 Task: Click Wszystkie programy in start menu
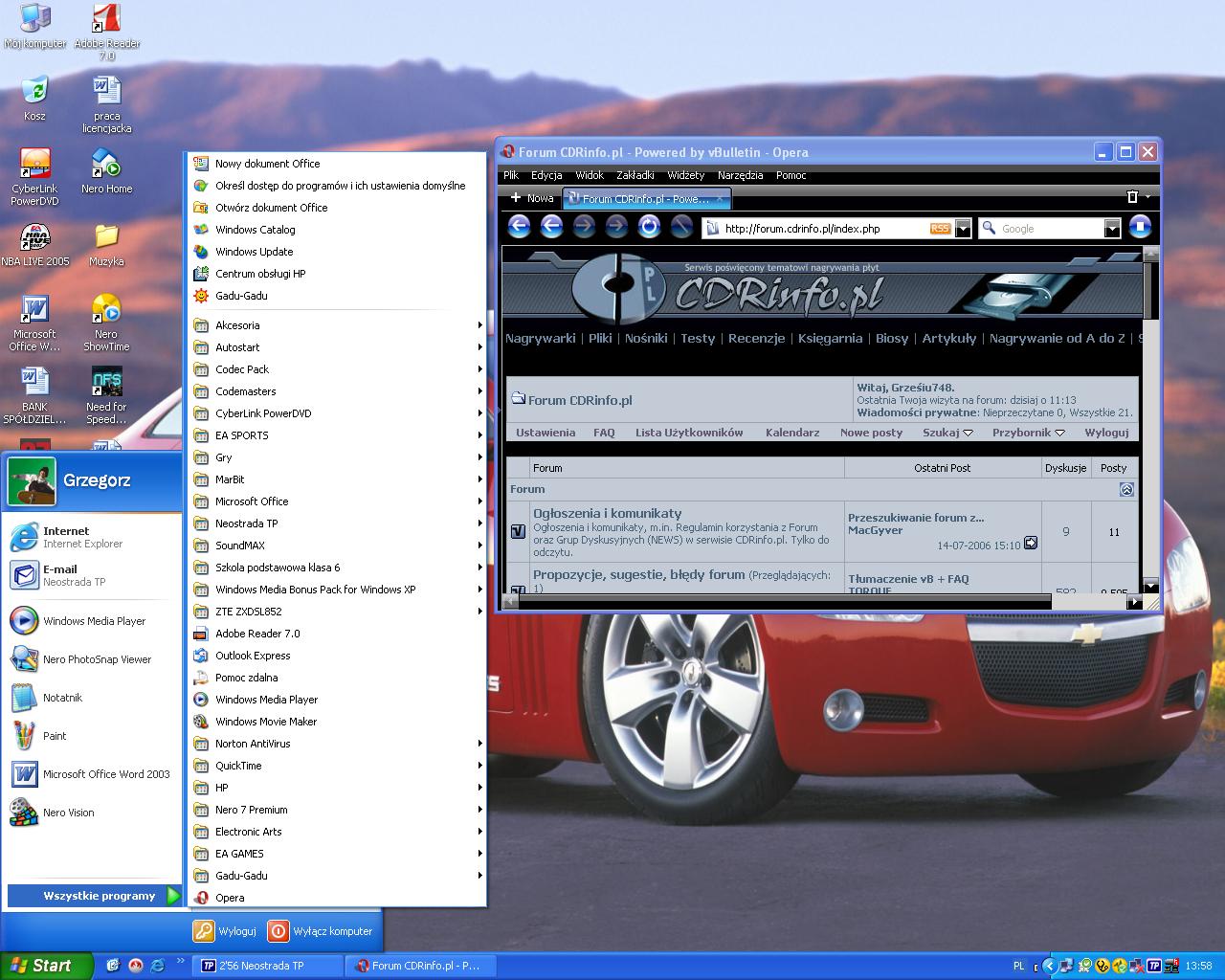click(94, 896)
